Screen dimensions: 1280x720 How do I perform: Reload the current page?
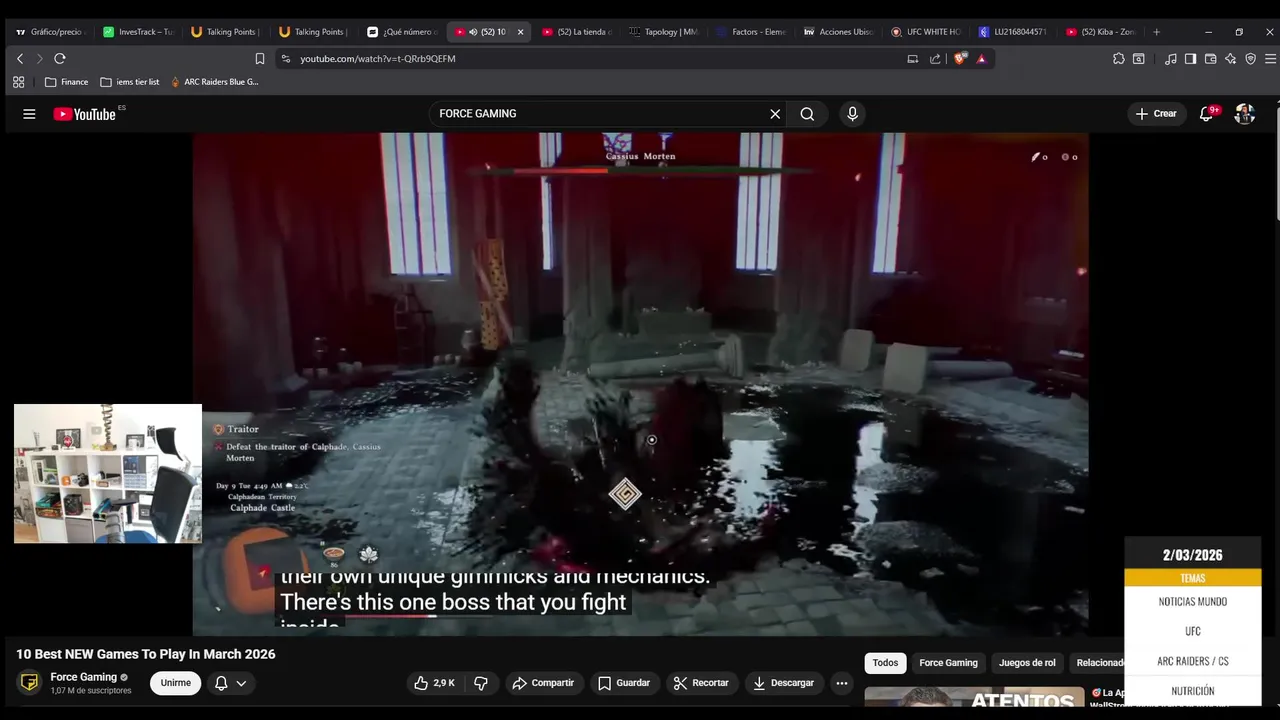[60, 59]
